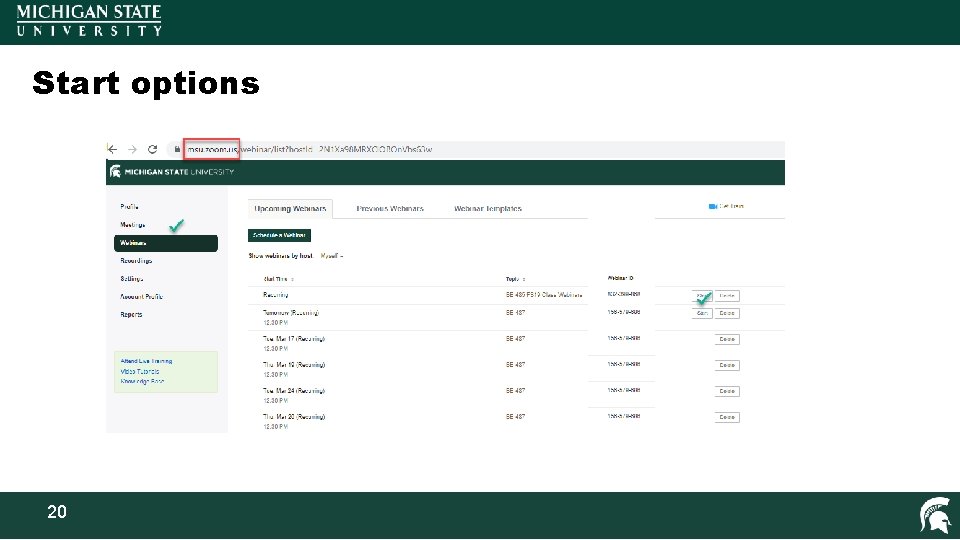Click the Show webinars by host label
Screen dimensions: 960x540
pyautogui.click(x=280, y=256)
